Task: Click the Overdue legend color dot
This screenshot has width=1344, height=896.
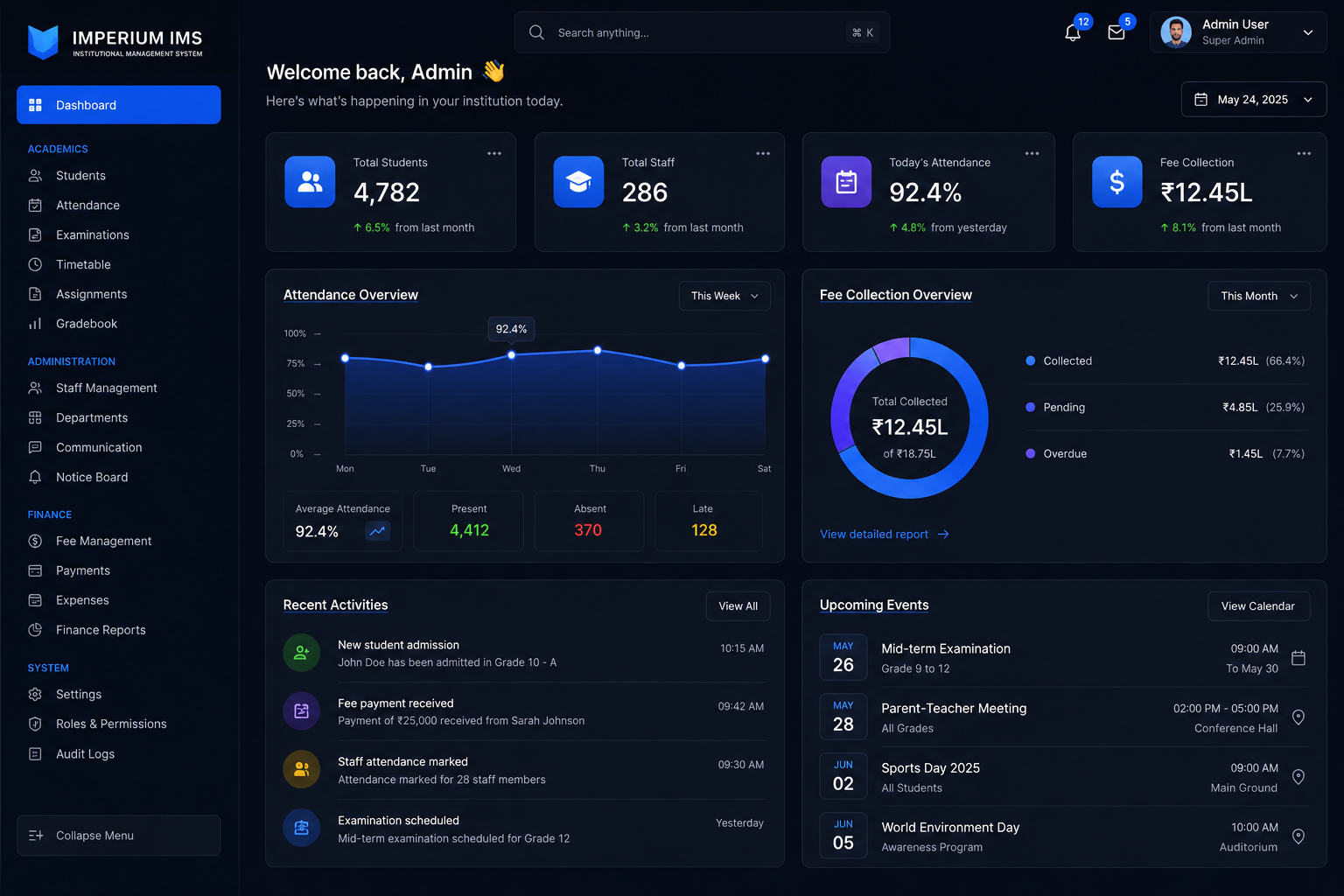Action: [1031, 453]
